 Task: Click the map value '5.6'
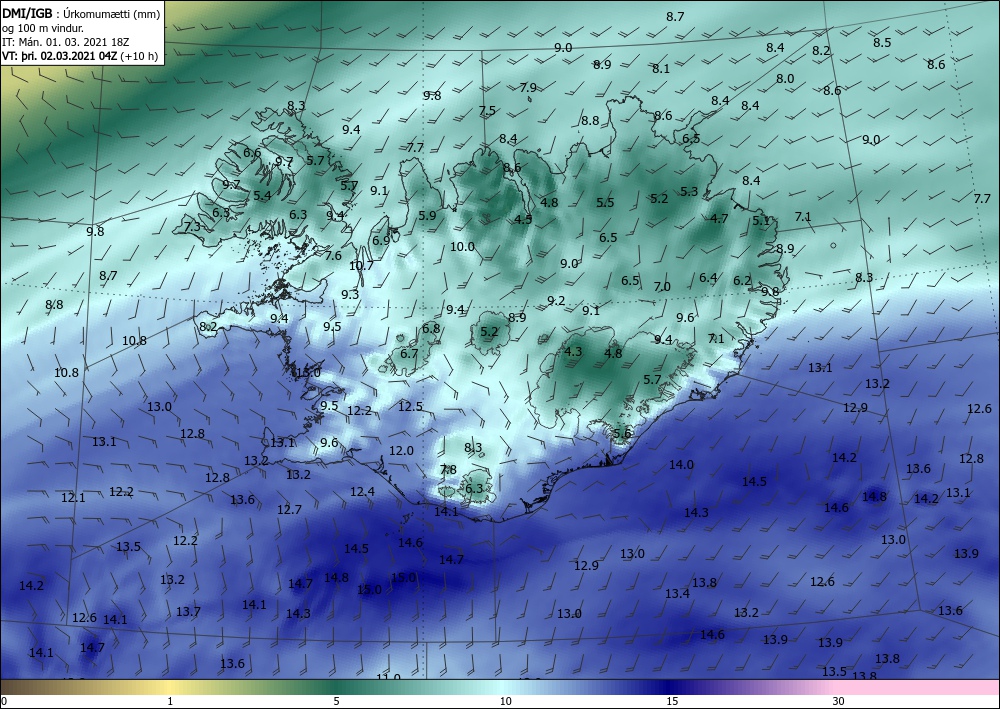(x=622, y=434)
